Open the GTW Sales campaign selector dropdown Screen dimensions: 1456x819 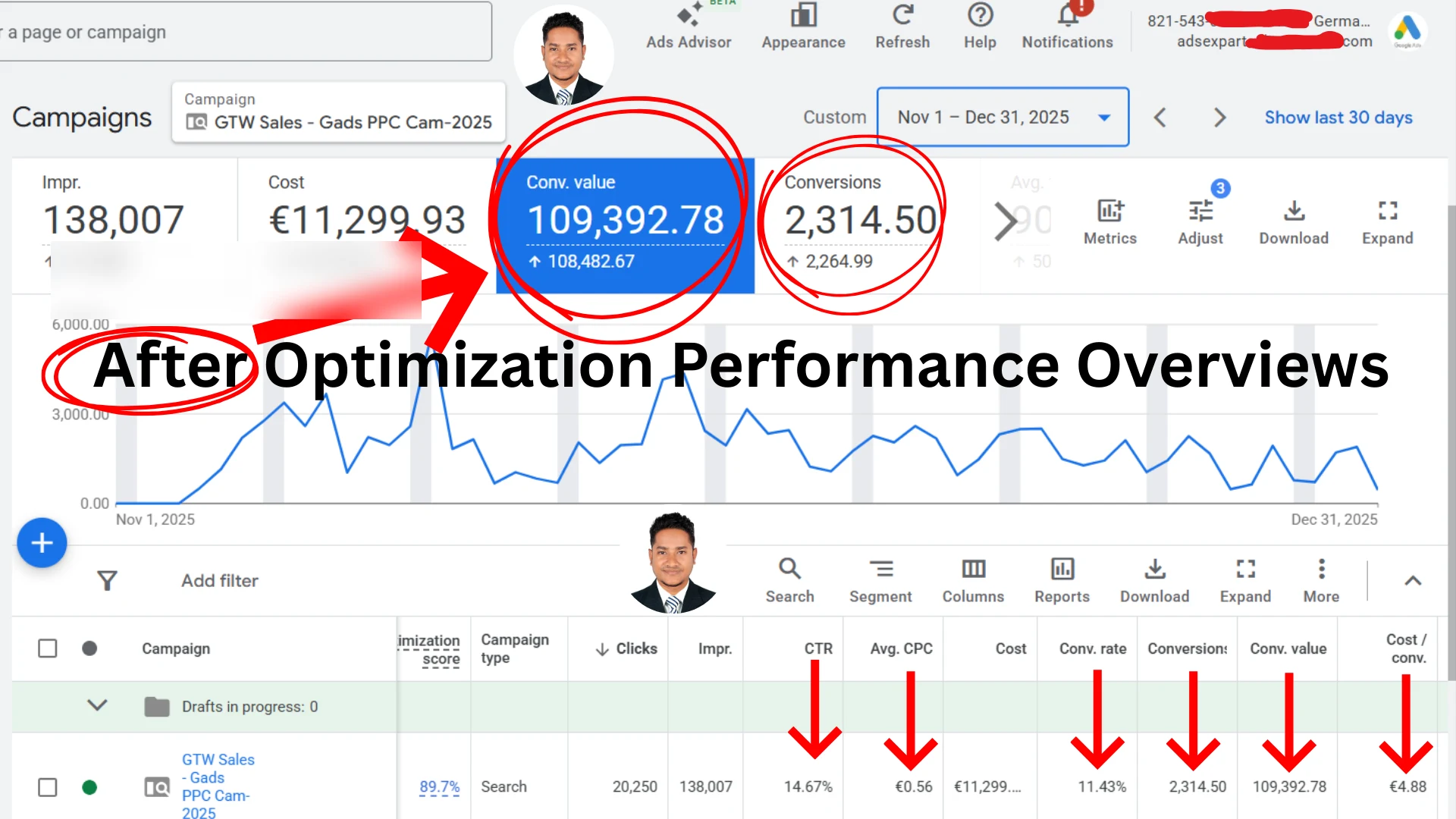pyautogui.click(x=338, y=112)
